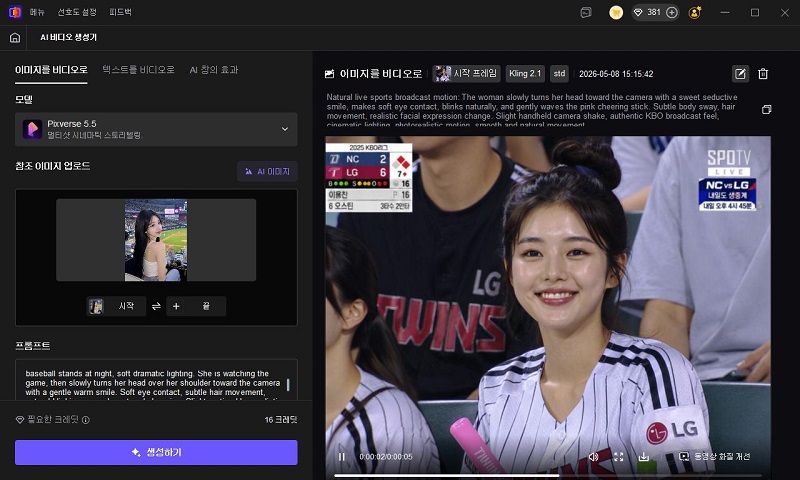The width and height of the screenshot is (800, 480).
Task: Download the generated video
Action: pos(644,457)
